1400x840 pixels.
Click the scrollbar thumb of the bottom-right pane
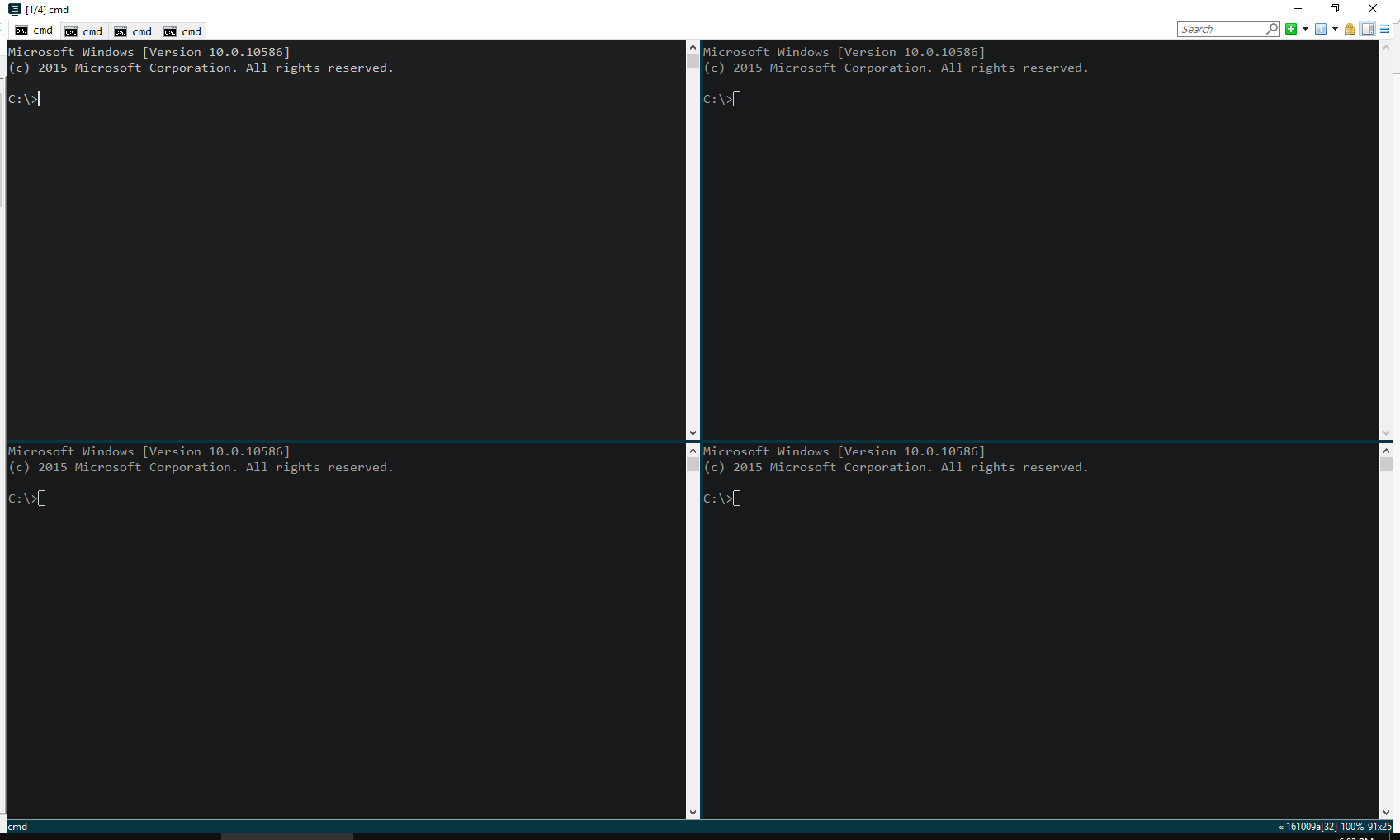click(x=1386, y=465)
